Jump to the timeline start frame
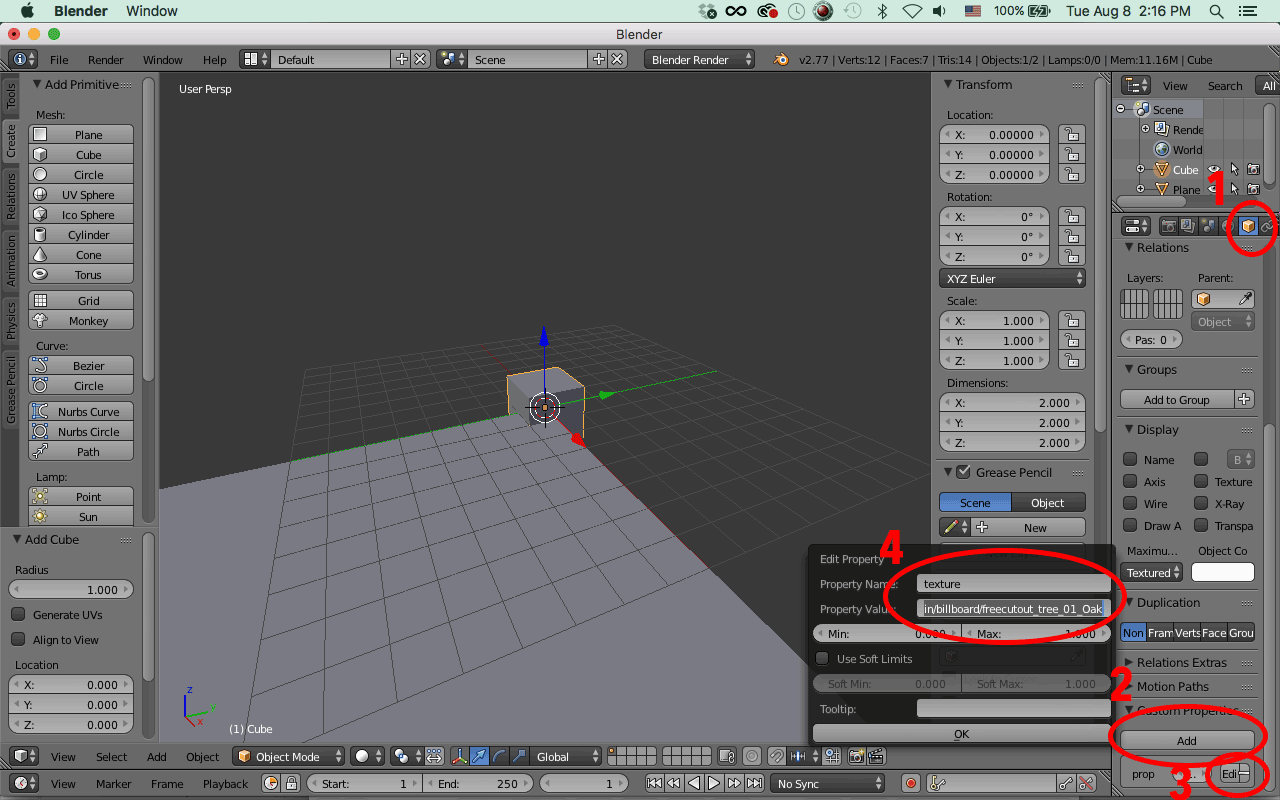This screenshot has height=800, width=1280. click(x=654, y=784)
